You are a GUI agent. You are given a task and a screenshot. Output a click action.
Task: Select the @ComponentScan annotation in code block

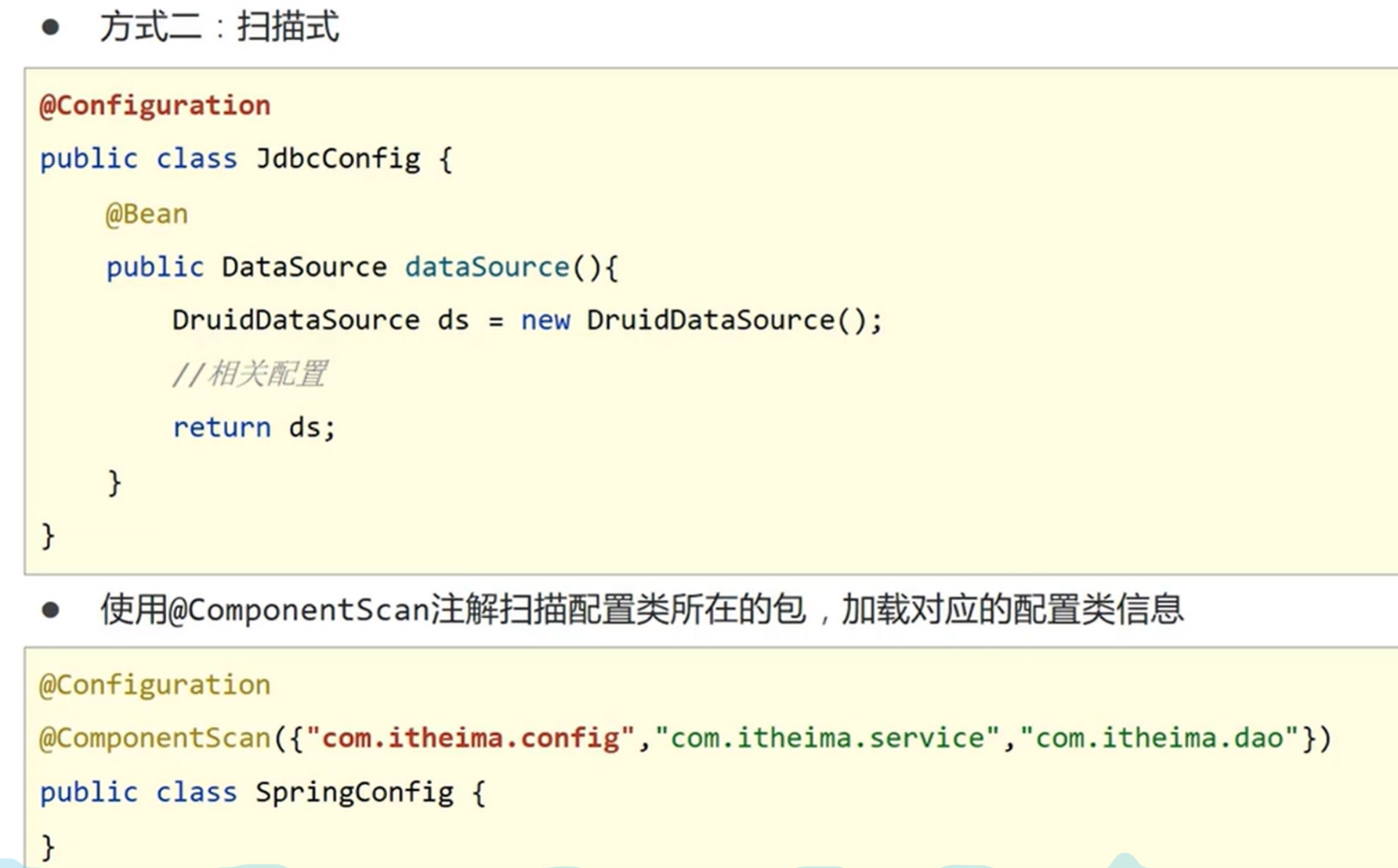(155, 738)
